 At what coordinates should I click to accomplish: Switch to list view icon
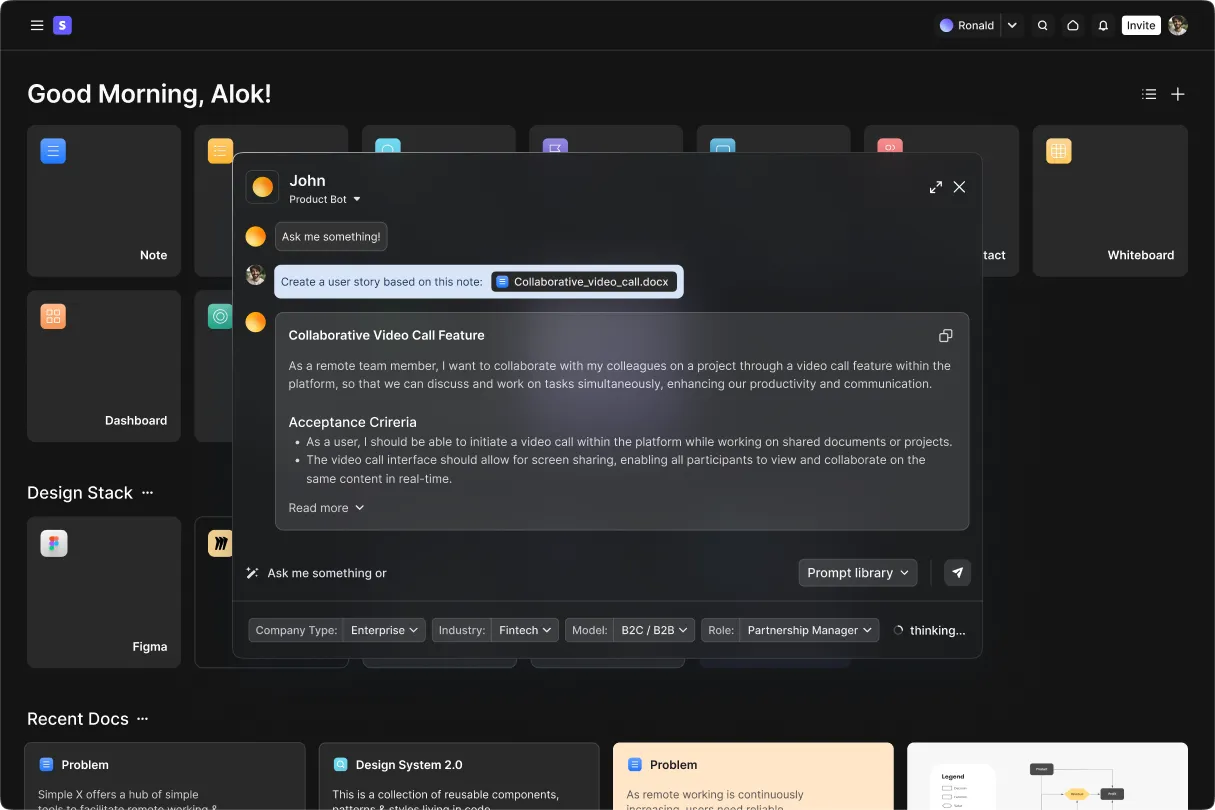pyautogui.click(x=1149, y=94)
